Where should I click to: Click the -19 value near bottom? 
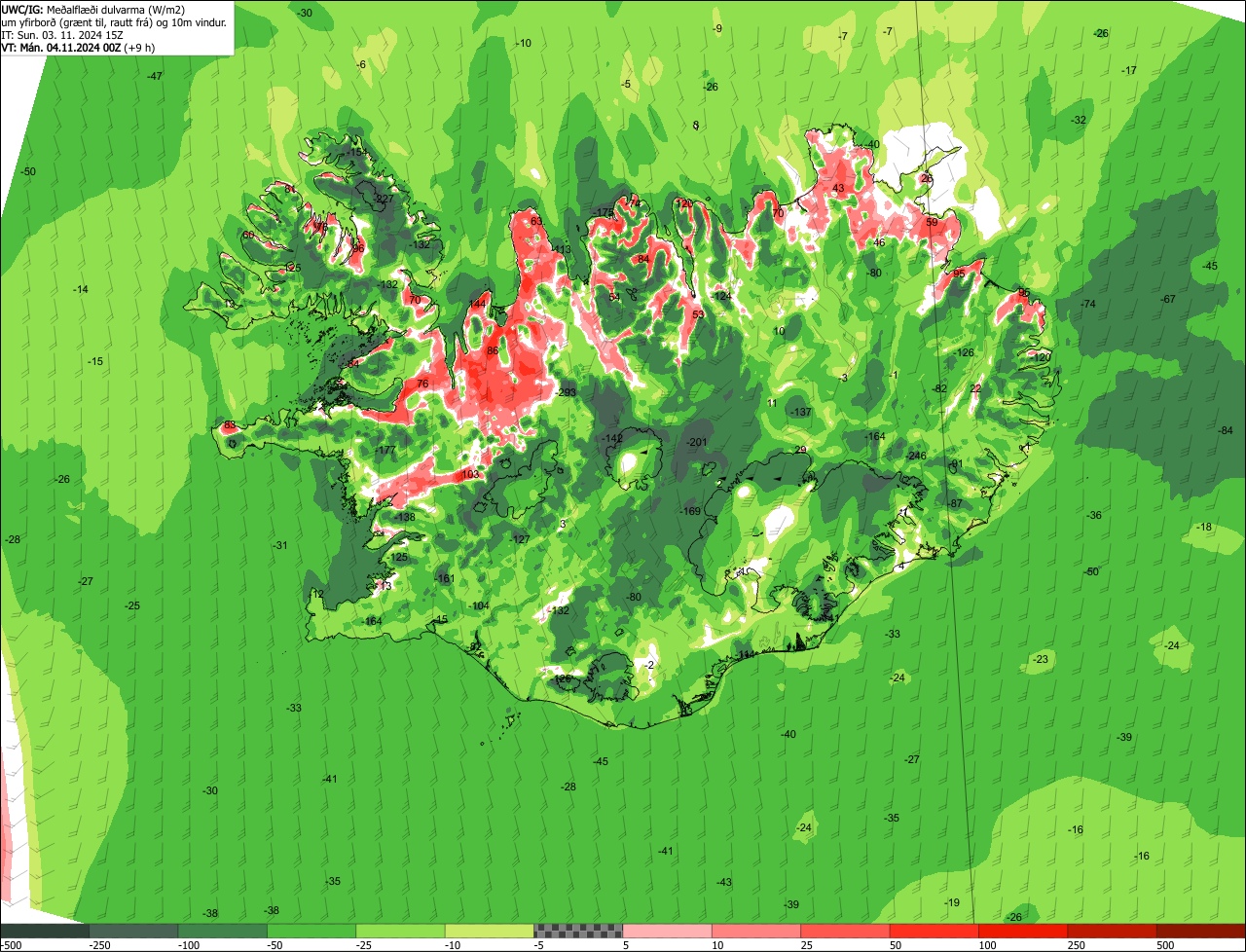click(x=952, y=902)
